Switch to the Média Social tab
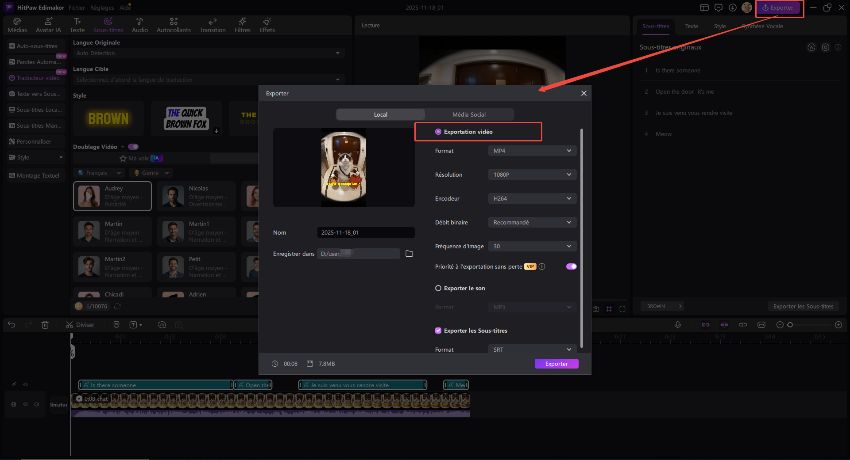Image resolution: width=850 pixels, height=460 pixels. point(469,115)
